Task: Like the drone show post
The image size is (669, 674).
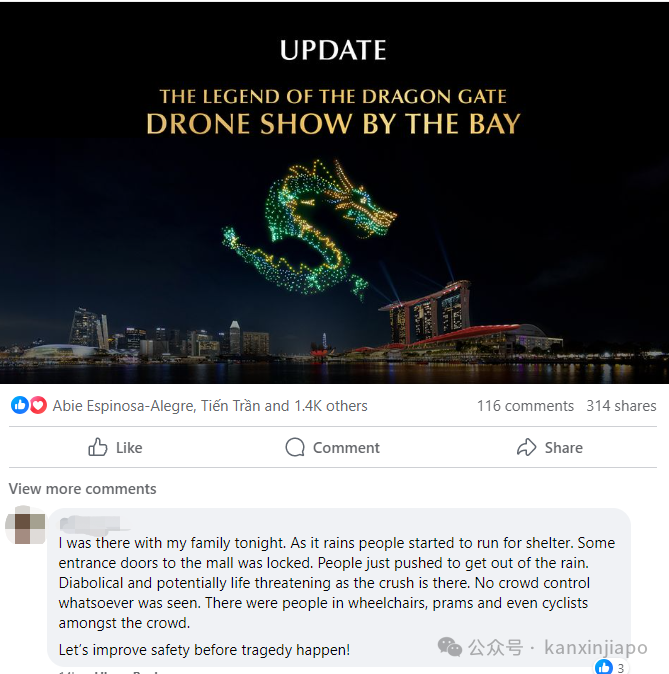Action: tap(115, 447)
